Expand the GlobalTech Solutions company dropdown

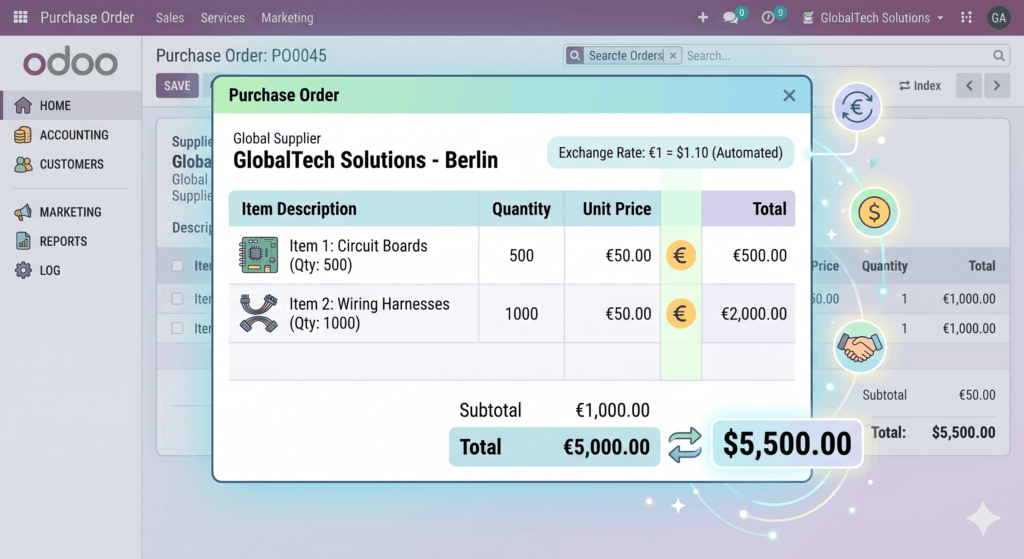pyautogui.click(x=940, y=18)
